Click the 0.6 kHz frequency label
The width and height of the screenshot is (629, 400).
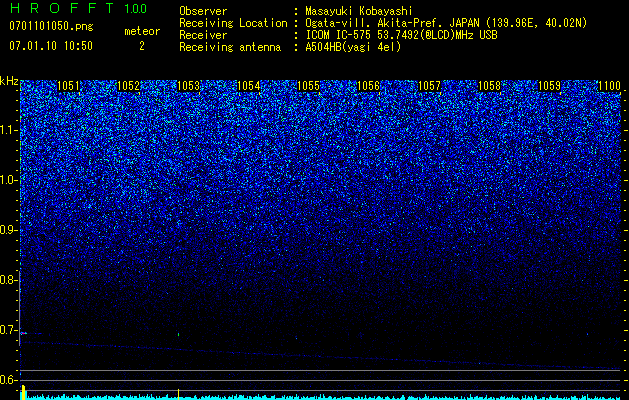(x=9, y=380)
